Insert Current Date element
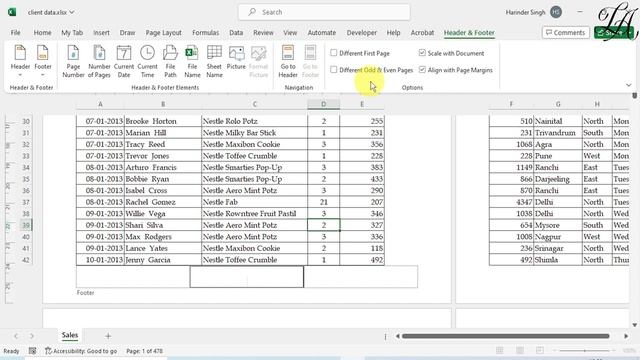Screen dimensions: 640x360 124,61
